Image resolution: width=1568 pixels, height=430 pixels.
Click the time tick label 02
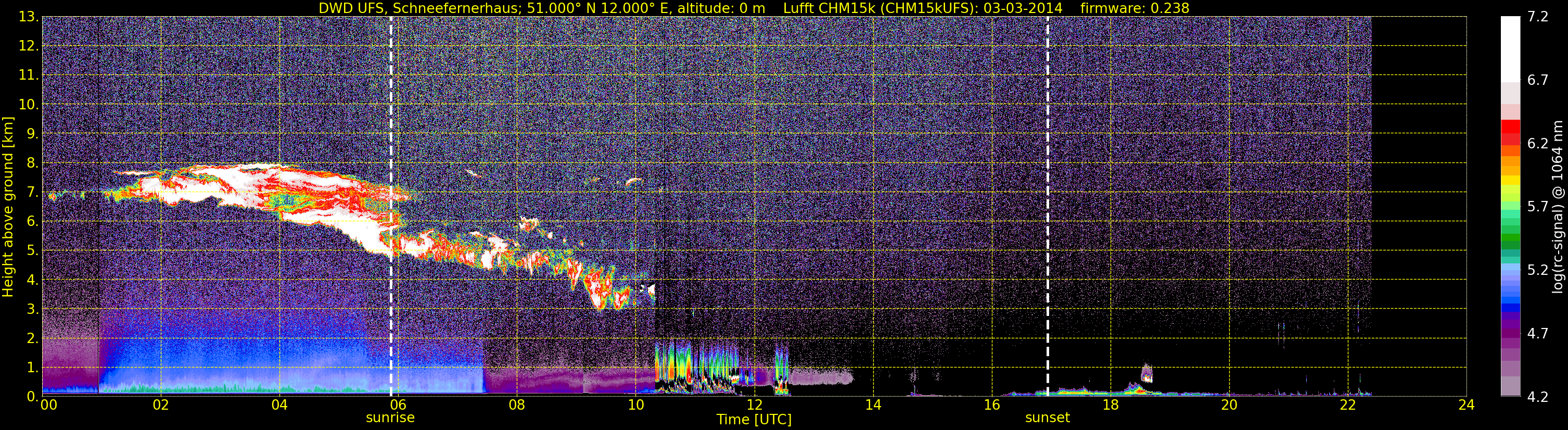pos(161,405)
